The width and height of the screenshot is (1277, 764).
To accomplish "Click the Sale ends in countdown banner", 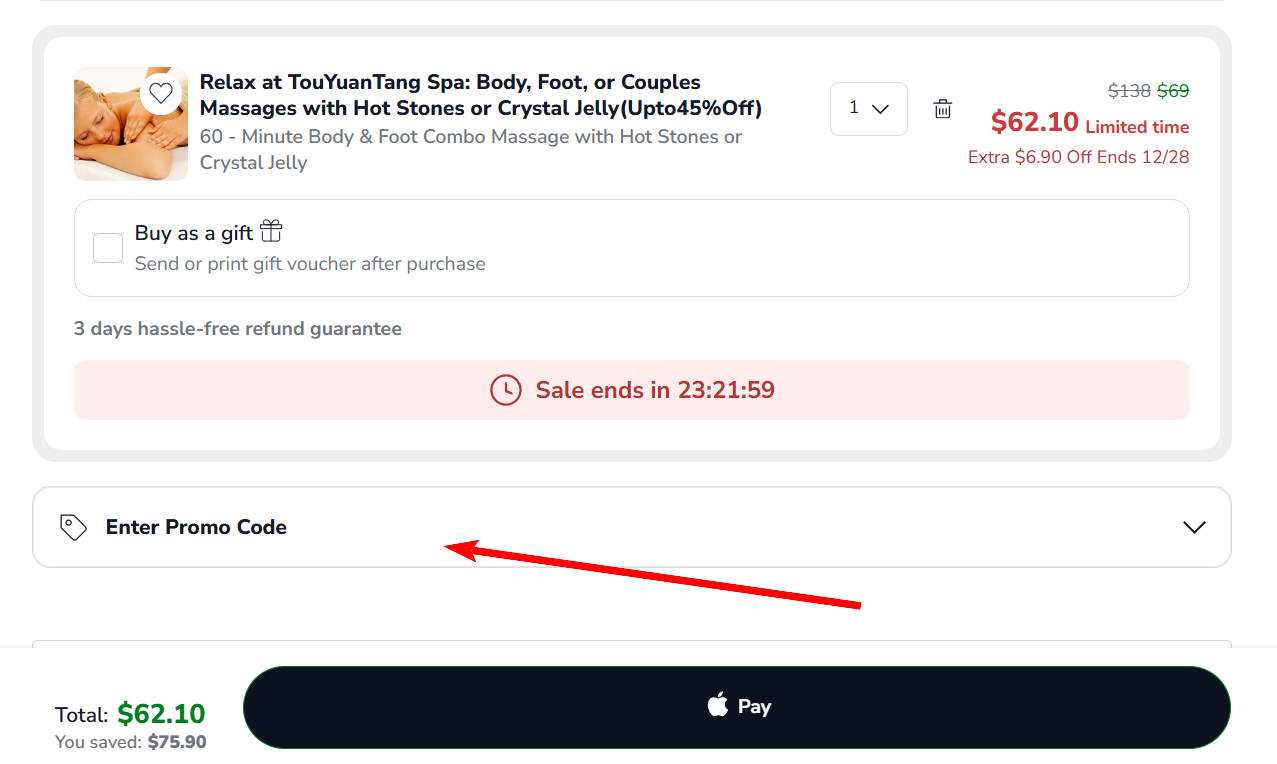I will [631, 390].
